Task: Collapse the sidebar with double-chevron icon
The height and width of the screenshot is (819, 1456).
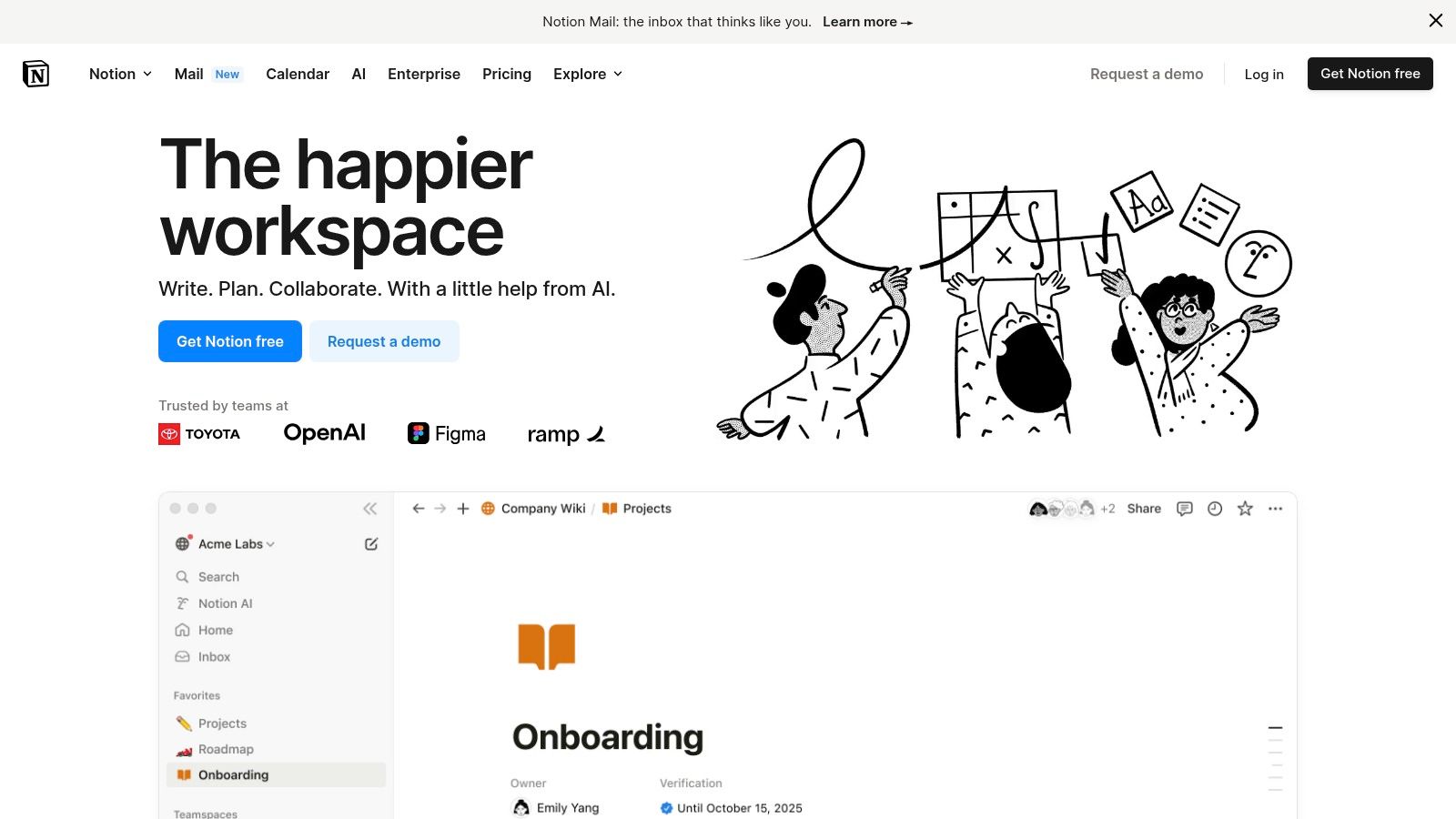Action: pos(369,509)
